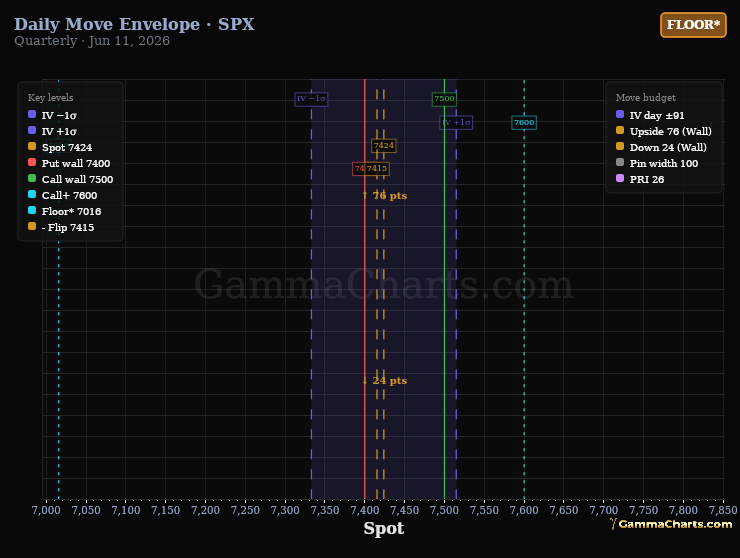
Task: Select the 'Pin width 100' budget entry
Action: 664,163
